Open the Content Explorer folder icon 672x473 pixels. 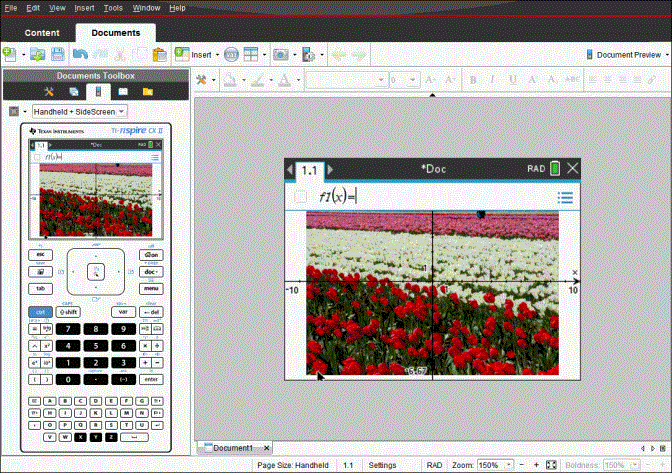point(147,91)
